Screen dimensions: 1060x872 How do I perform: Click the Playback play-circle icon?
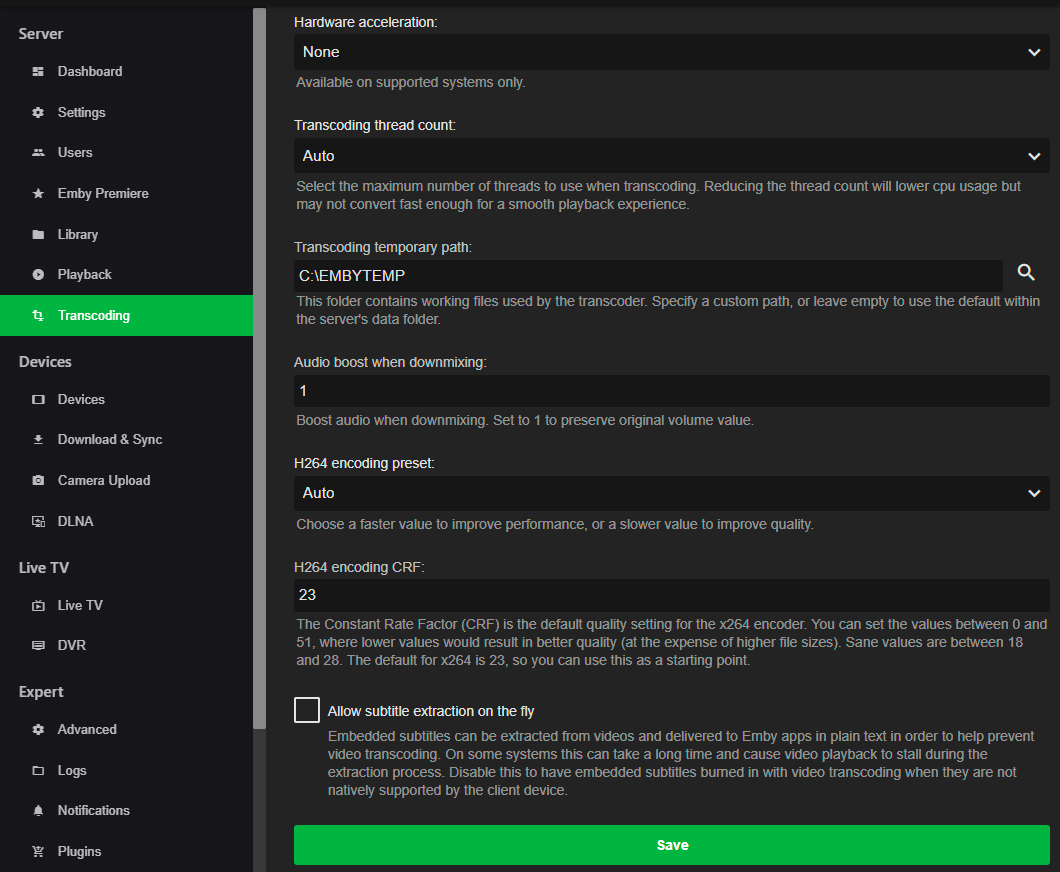pos(38,275)
